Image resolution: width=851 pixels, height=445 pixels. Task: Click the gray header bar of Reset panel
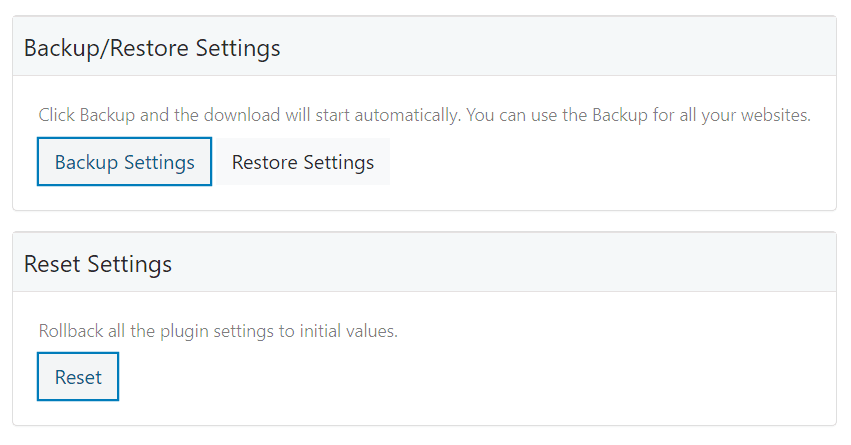[x=500, y=264]
